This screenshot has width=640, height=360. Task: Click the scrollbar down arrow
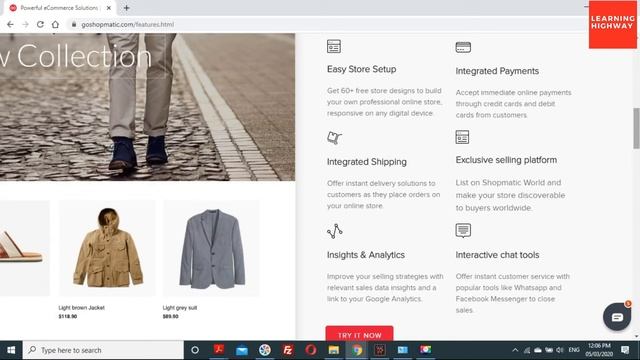click(x=636, y=337)
